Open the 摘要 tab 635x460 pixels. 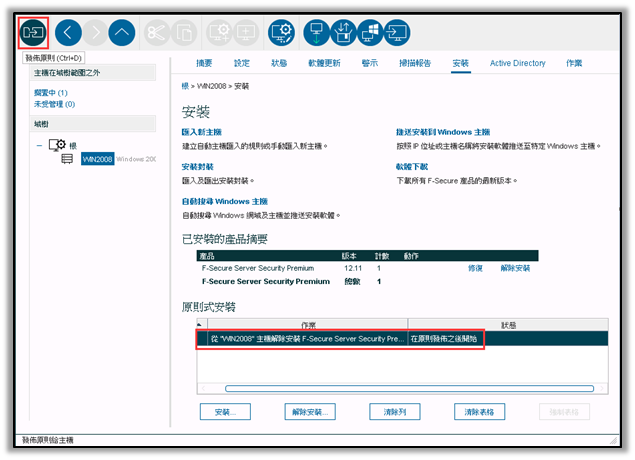tap(204, 63)
